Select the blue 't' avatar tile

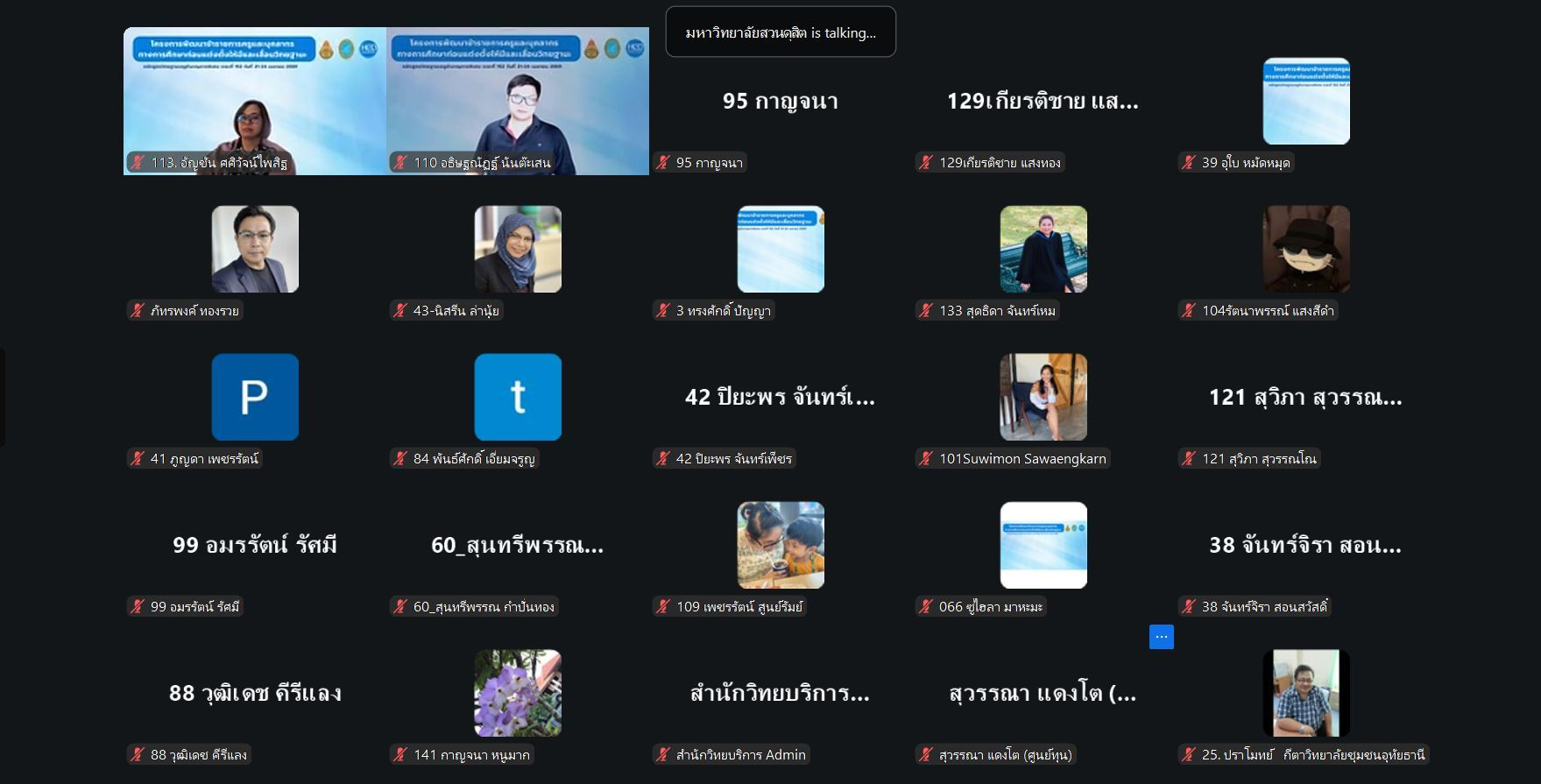point(518,397)
